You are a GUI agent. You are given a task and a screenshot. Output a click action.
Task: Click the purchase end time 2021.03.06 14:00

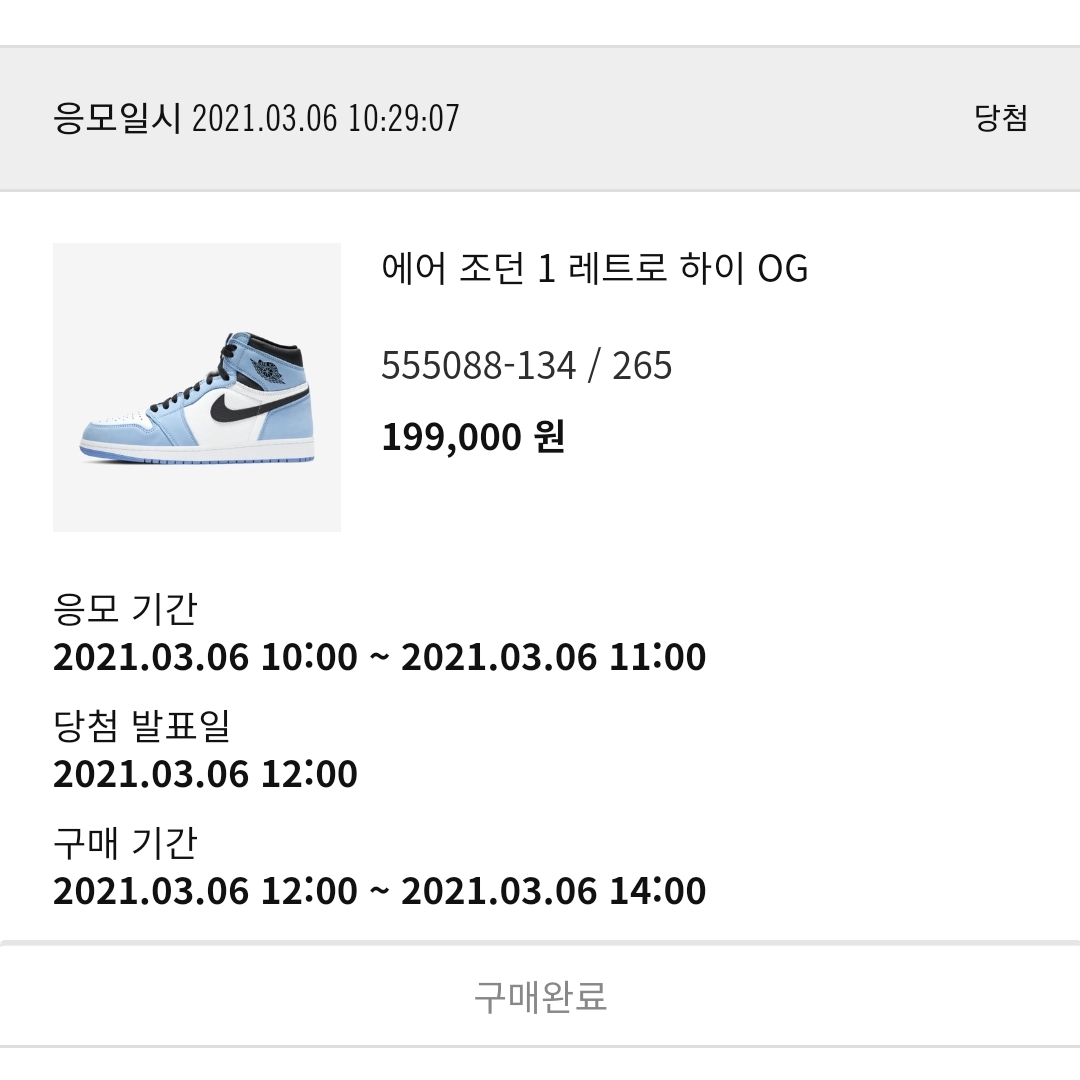click(553, 891)
